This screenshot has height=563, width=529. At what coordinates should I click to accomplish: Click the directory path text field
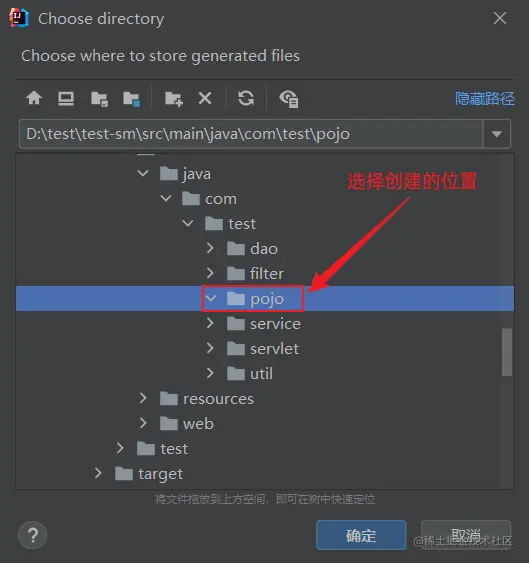251,134
